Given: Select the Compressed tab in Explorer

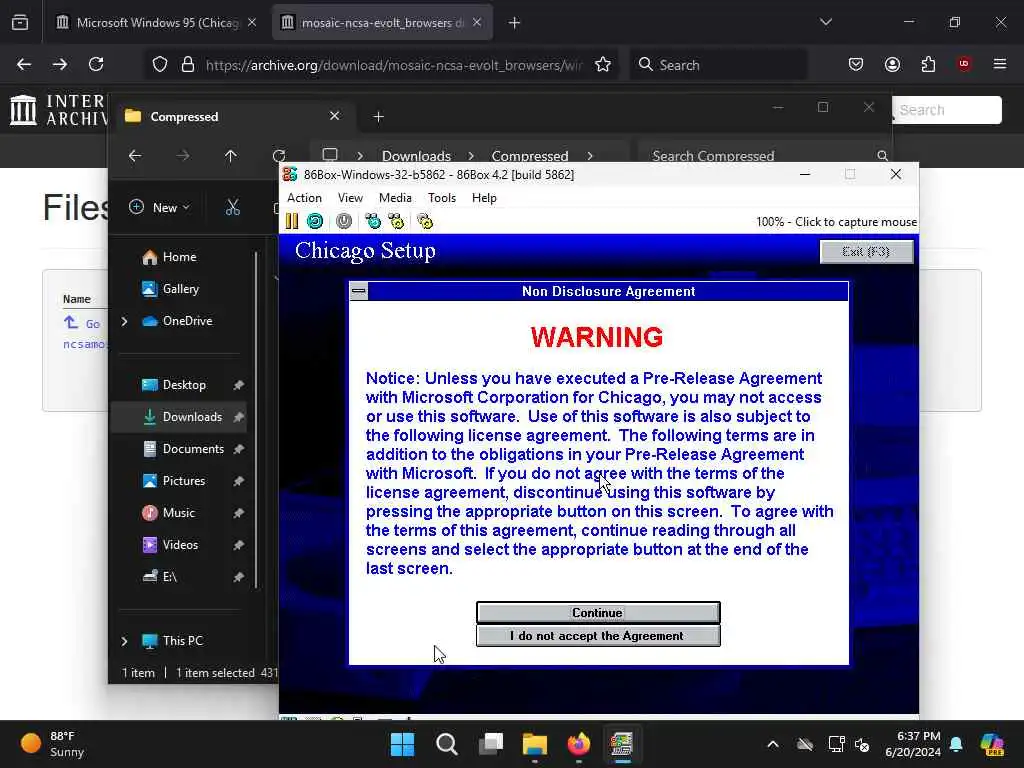Looking at the screenshot, I should [233, 117].
